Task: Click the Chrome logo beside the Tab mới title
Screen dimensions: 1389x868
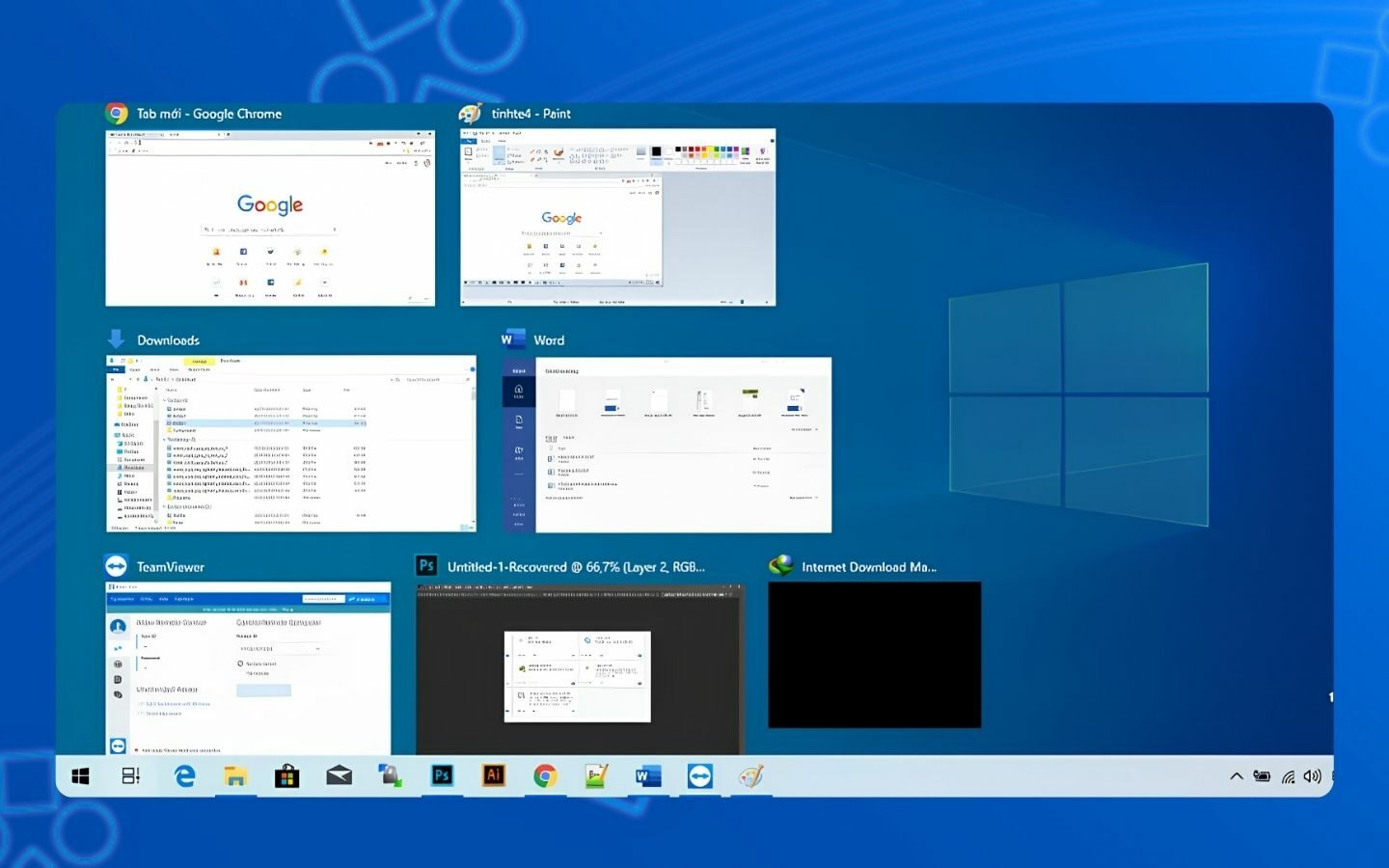Action: tap(117, 114)
